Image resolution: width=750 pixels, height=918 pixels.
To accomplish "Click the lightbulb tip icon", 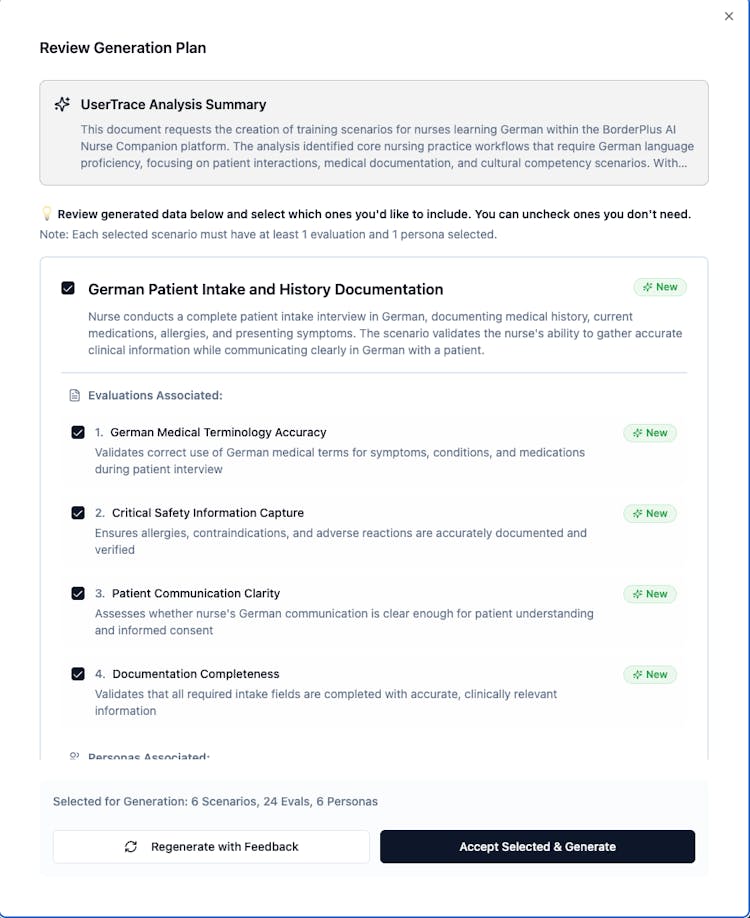I will coord(46,213).
